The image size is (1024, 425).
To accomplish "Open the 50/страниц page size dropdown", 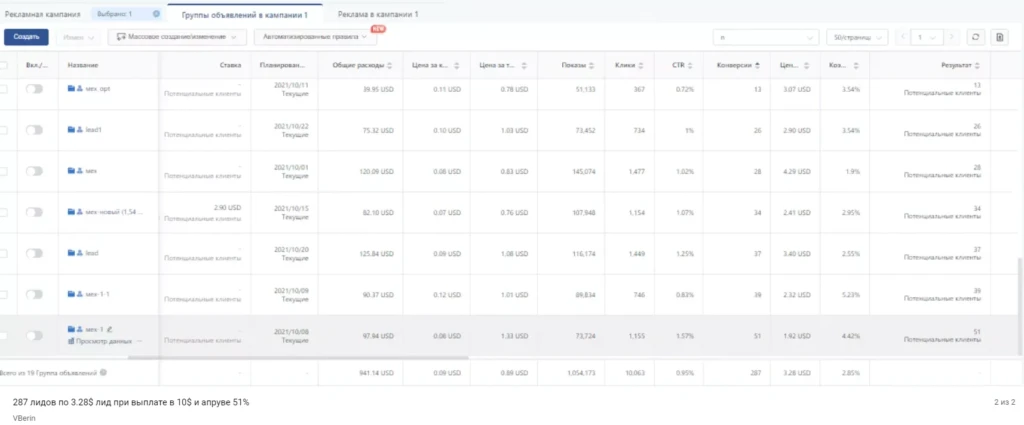I will pos(857,37).
